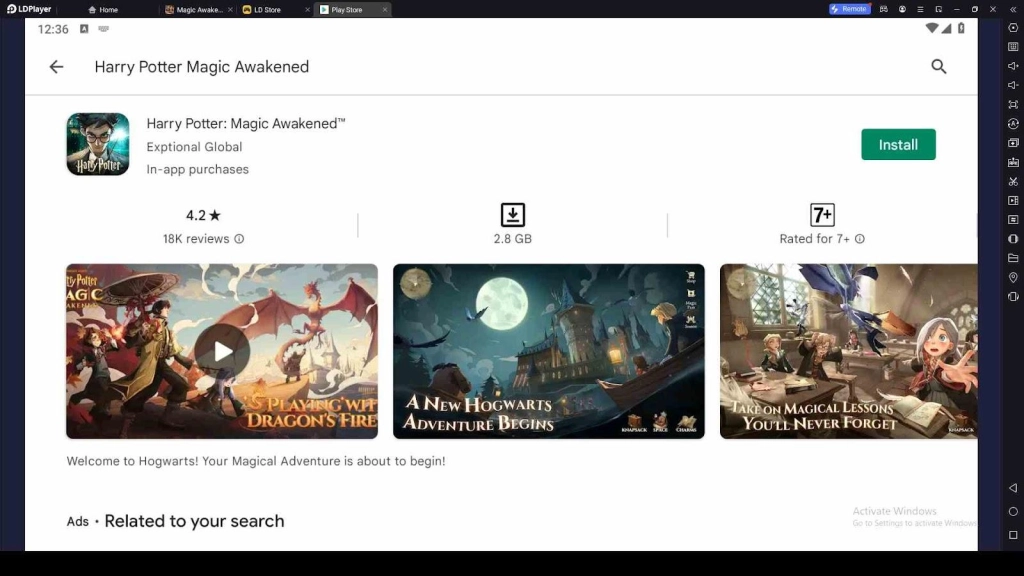Open the LDPlayer hamburger menu

(920, 9)
